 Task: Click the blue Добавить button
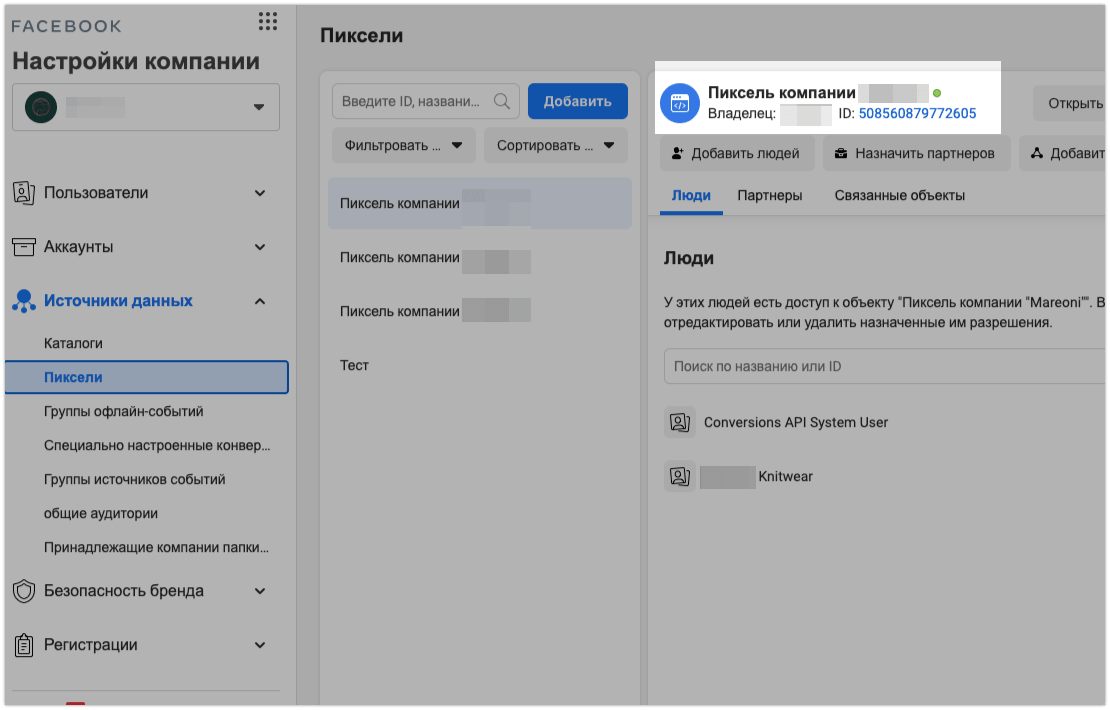pos(577,101)
